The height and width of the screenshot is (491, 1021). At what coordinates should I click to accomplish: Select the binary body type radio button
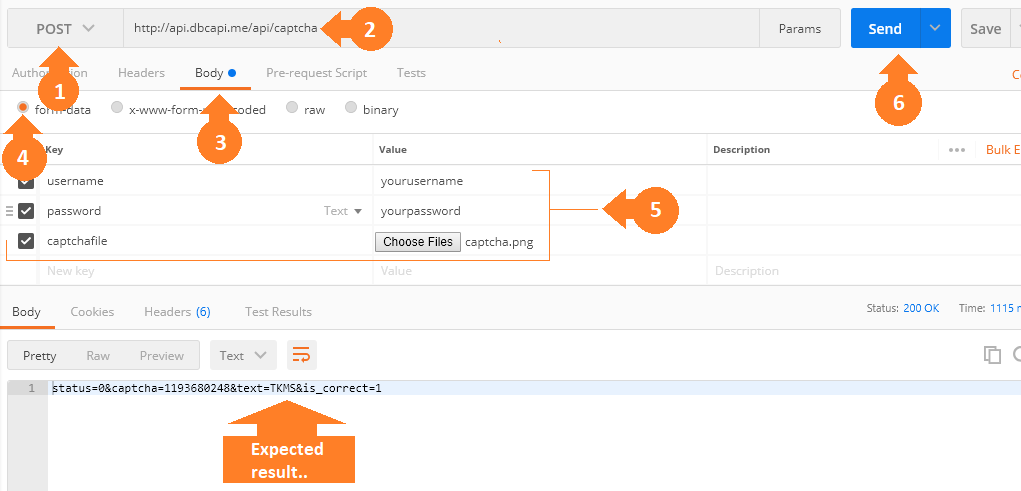tap(351, 108)
